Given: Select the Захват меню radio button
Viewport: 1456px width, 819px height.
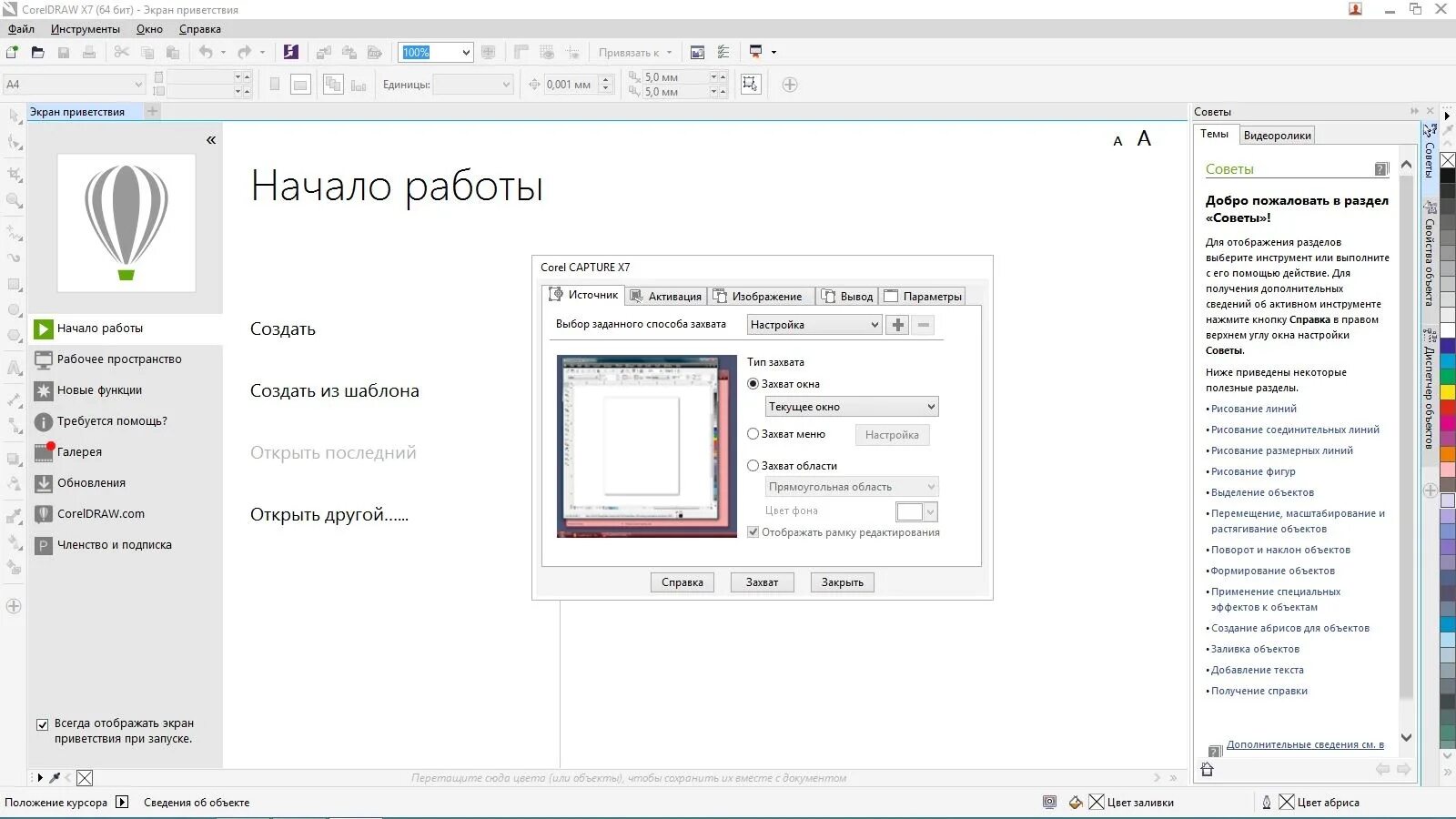Looking at the screenshot, I should (753, 434).
